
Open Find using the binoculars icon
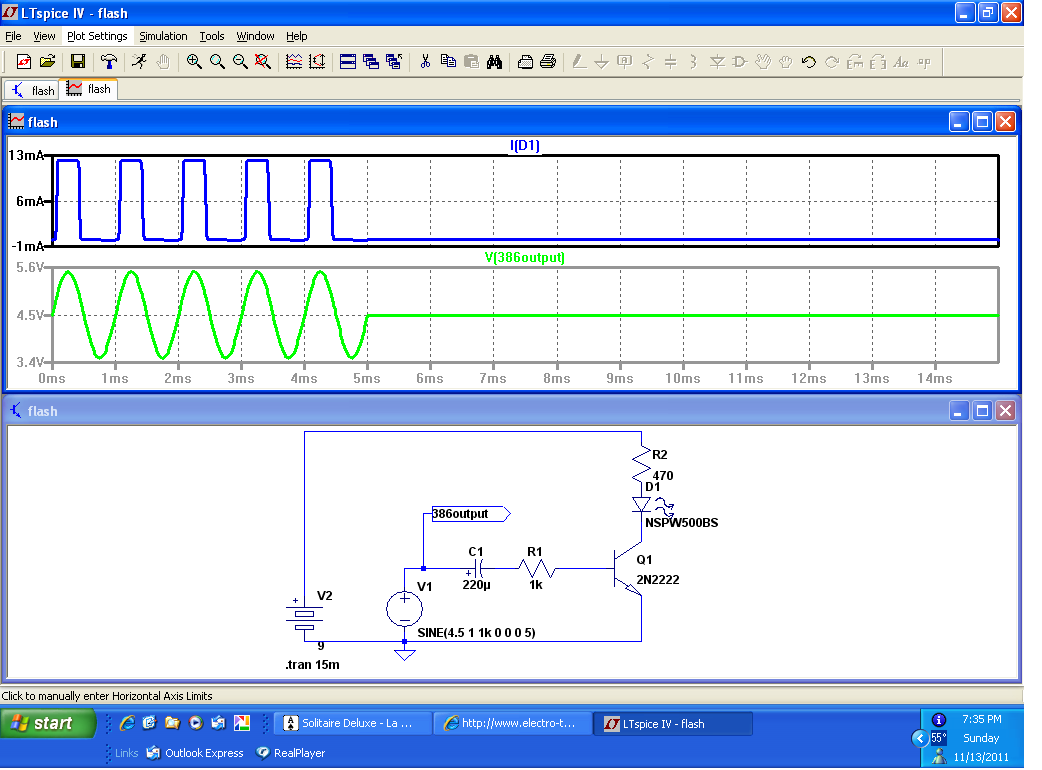tap(494, 62)
